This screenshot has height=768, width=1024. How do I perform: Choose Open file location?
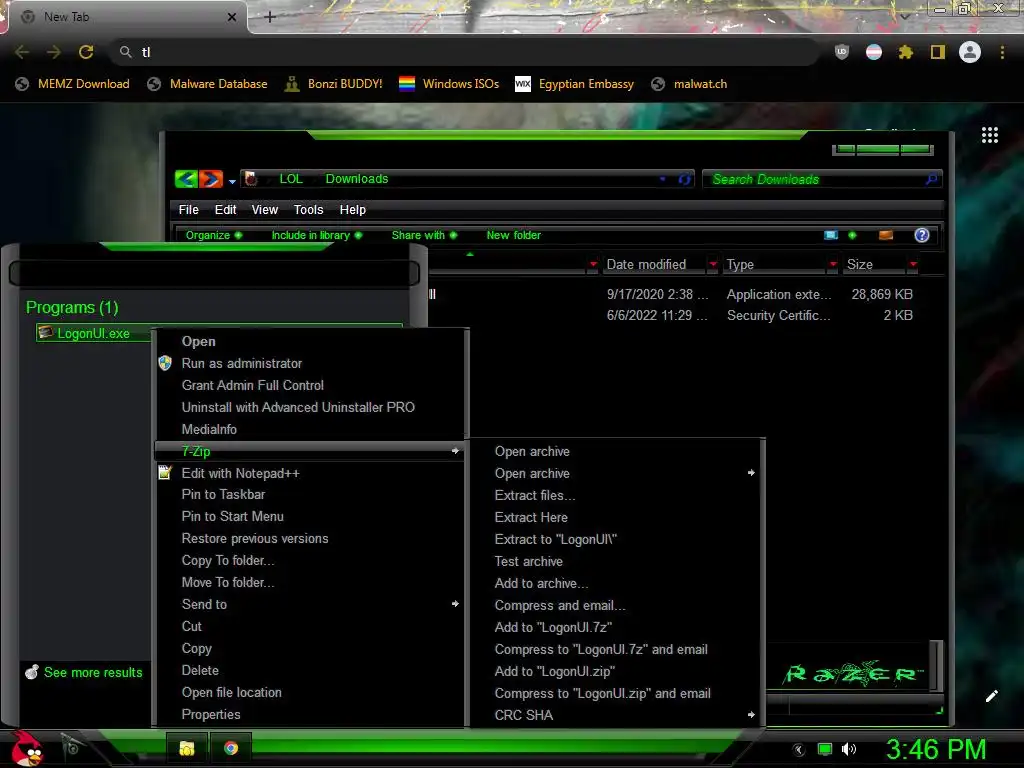[310, 692]
